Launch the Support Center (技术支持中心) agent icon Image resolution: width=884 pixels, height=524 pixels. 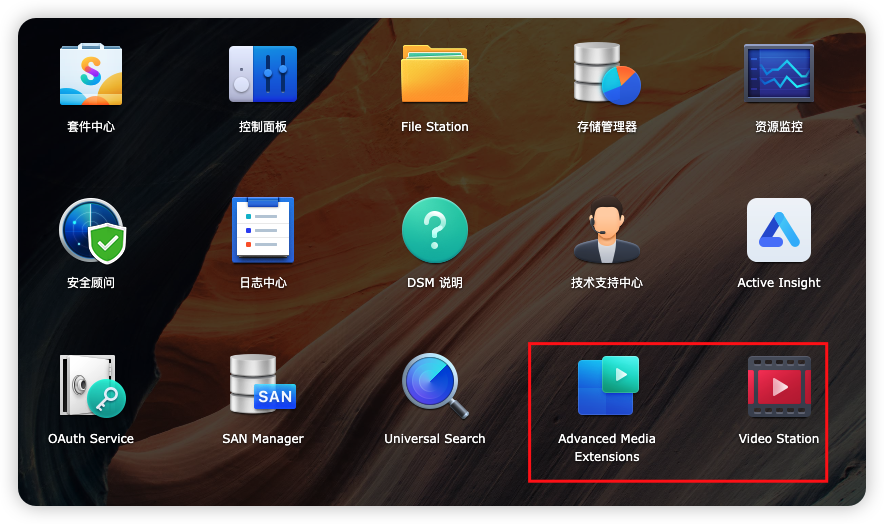607,230
